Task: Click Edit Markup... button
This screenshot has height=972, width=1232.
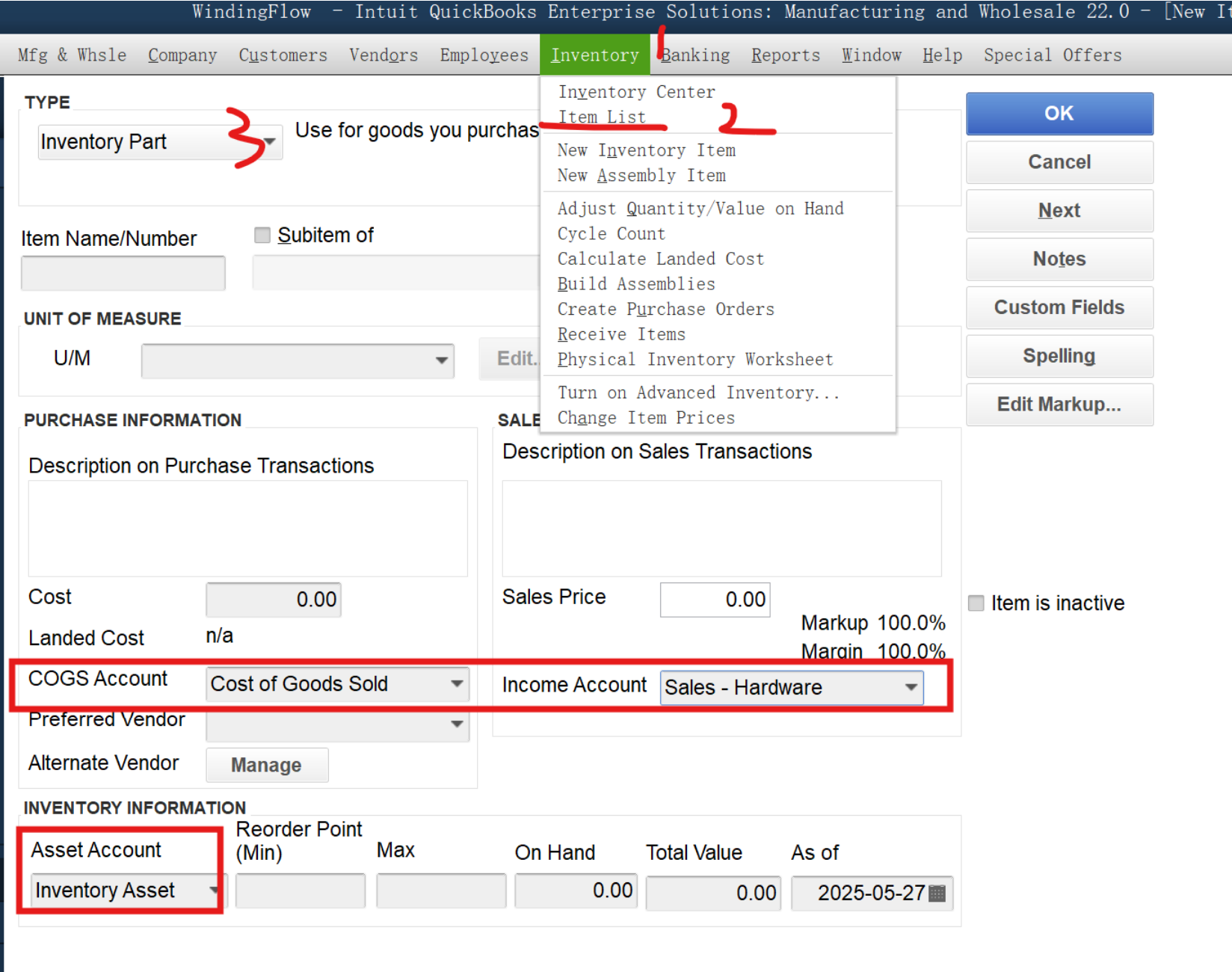Action: click(1059, 405)
